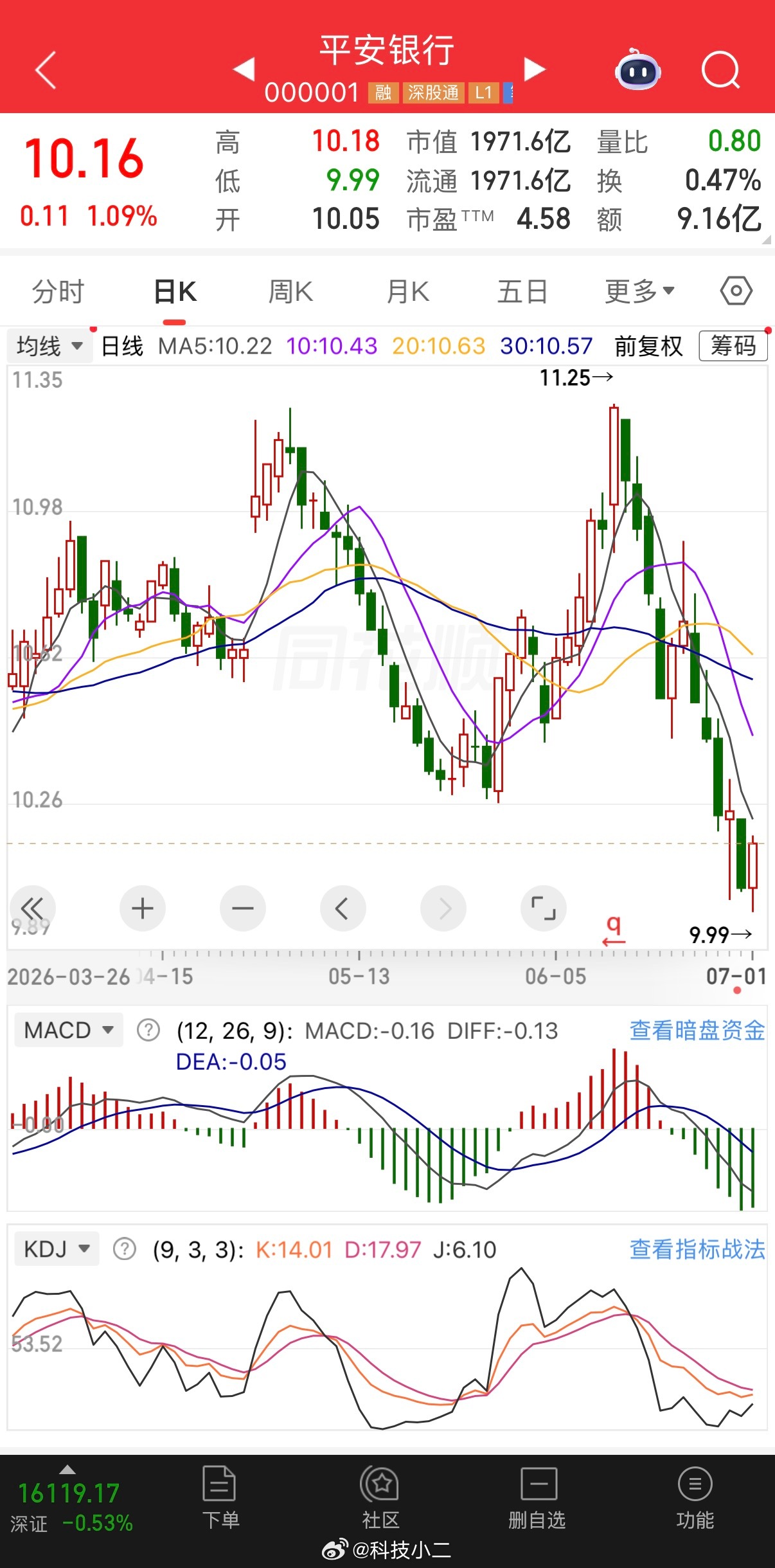Switch to 周K tab
The image size is (775, 1568).
click(290, 291)
